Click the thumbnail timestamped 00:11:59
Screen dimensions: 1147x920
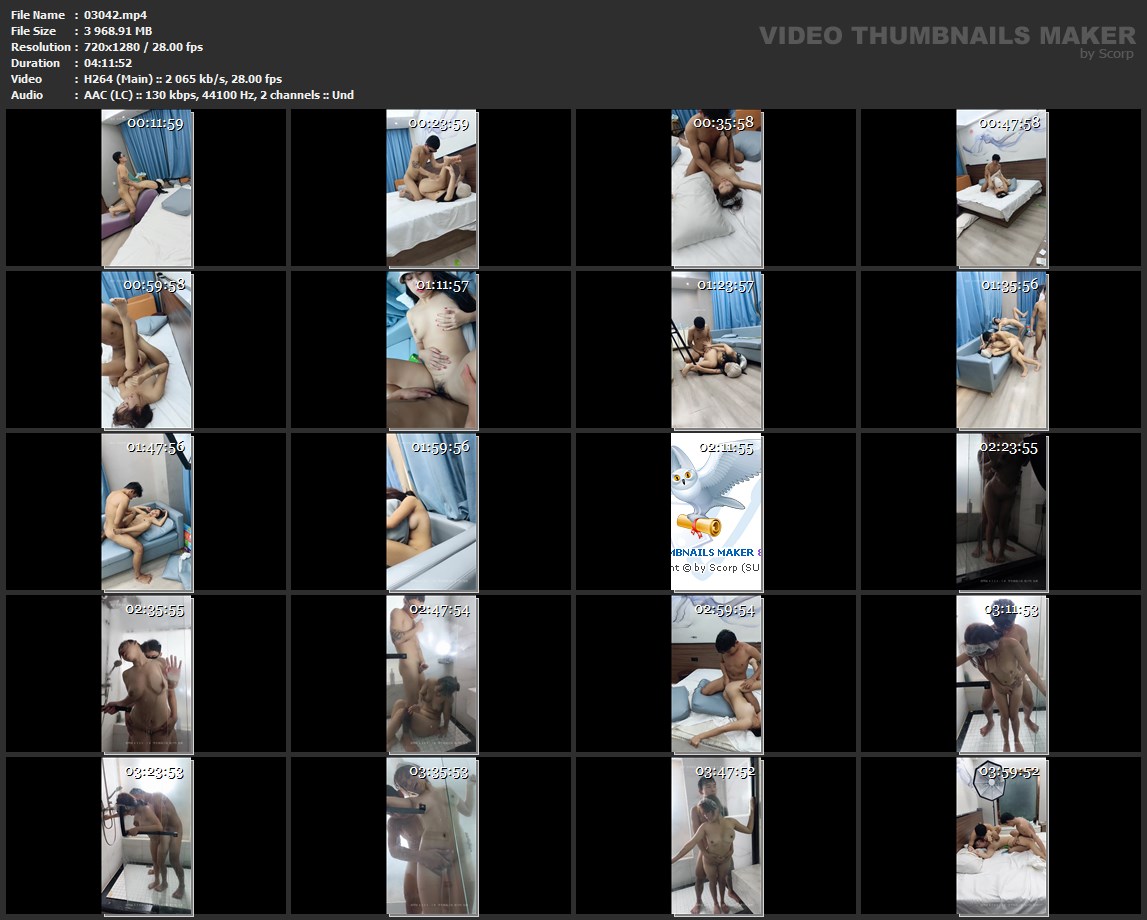(147, 188)
